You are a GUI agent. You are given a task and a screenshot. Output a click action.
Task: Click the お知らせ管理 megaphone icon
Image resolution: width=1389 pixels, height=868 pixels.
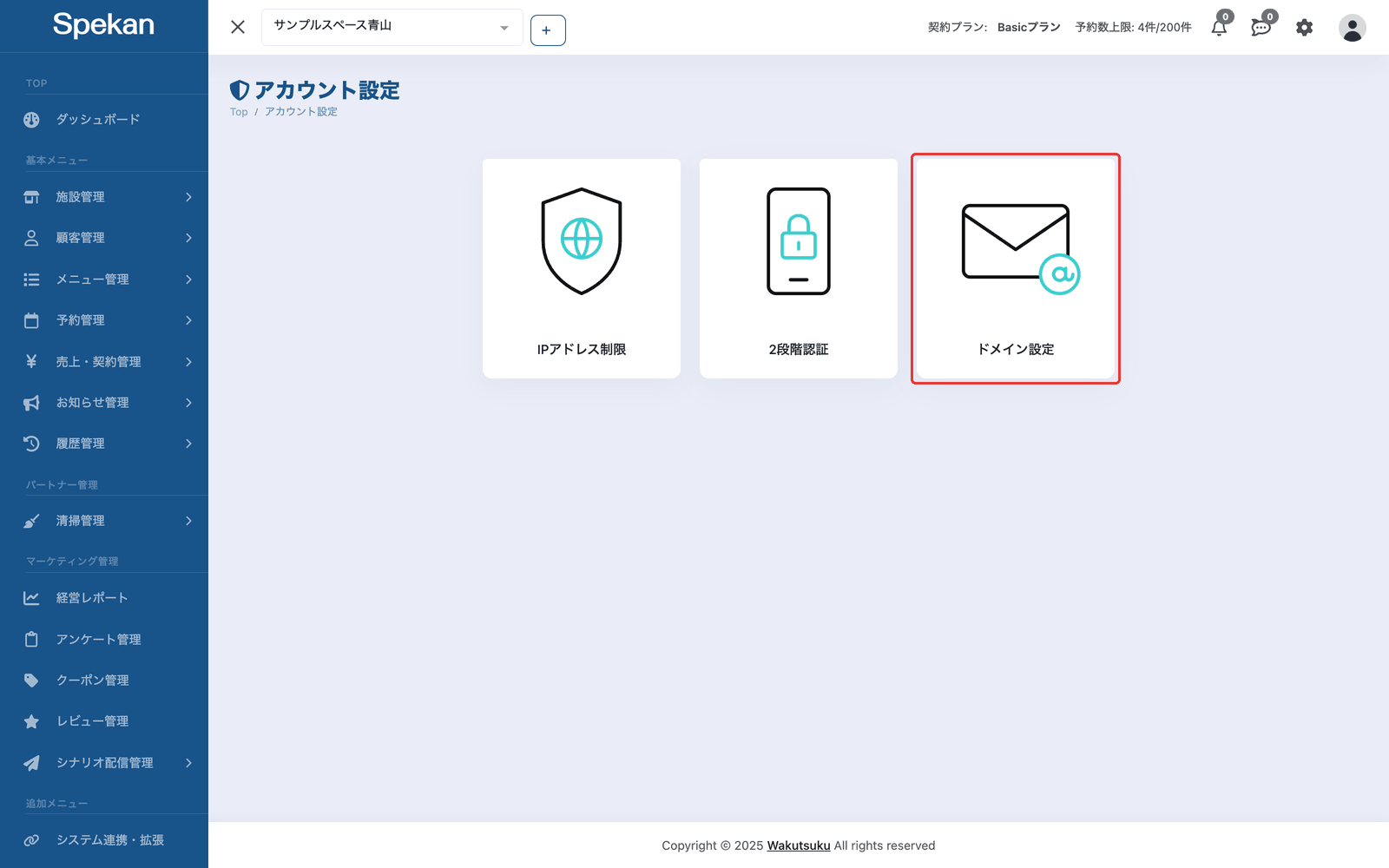coord(31,403)
